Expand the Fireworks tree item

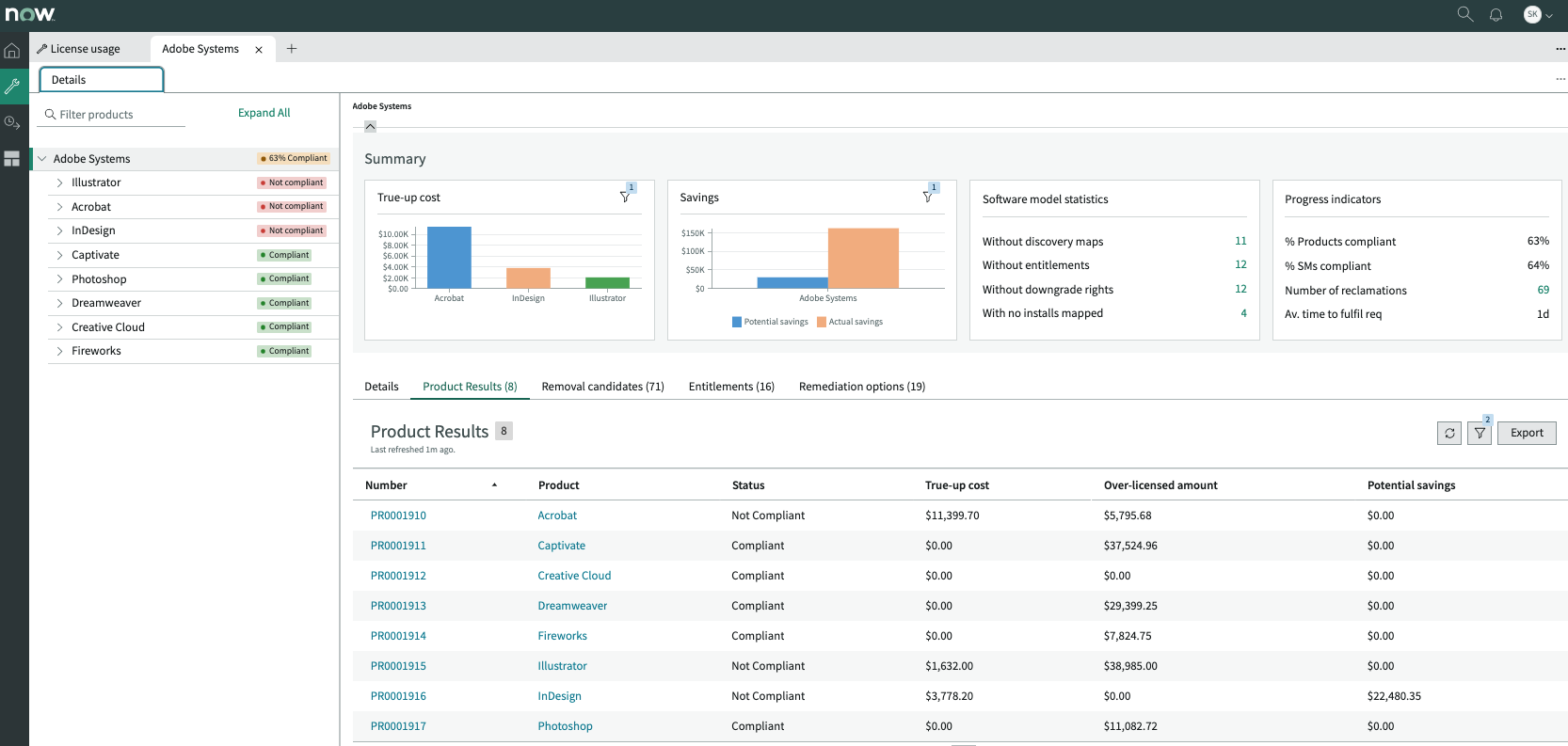point(59,351)
